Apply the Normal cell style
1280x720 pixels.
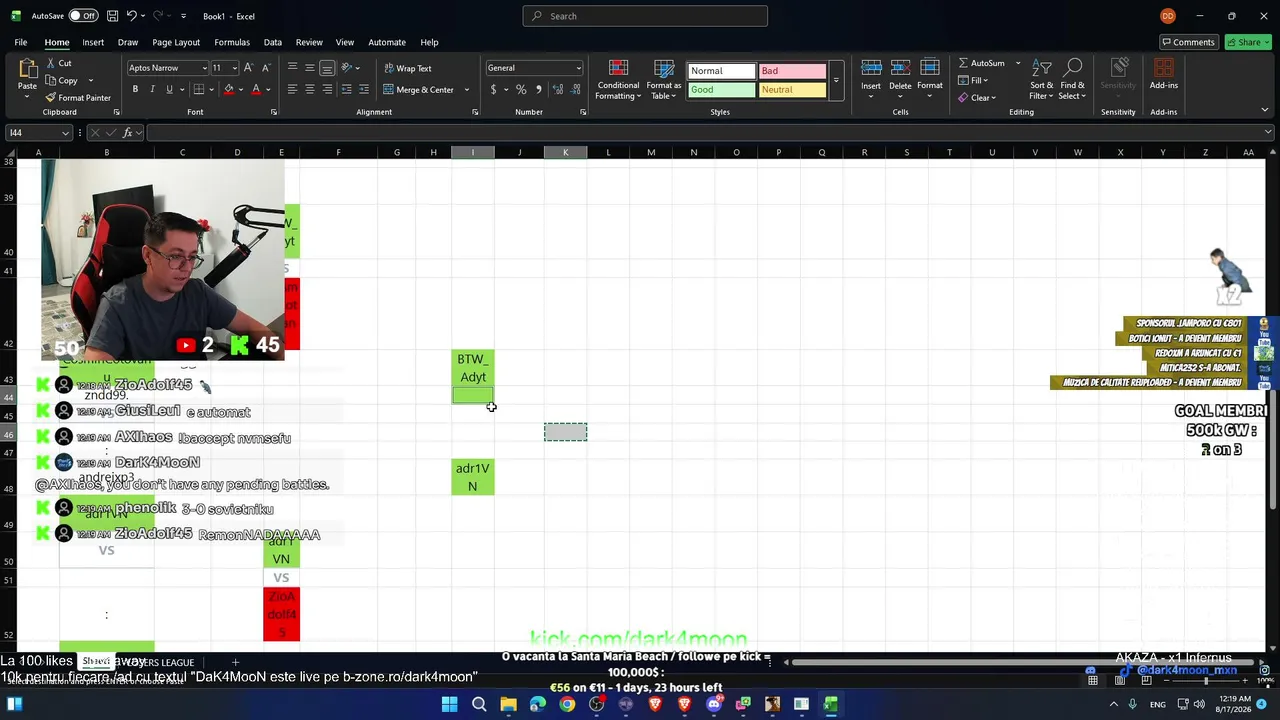[721, 71]
